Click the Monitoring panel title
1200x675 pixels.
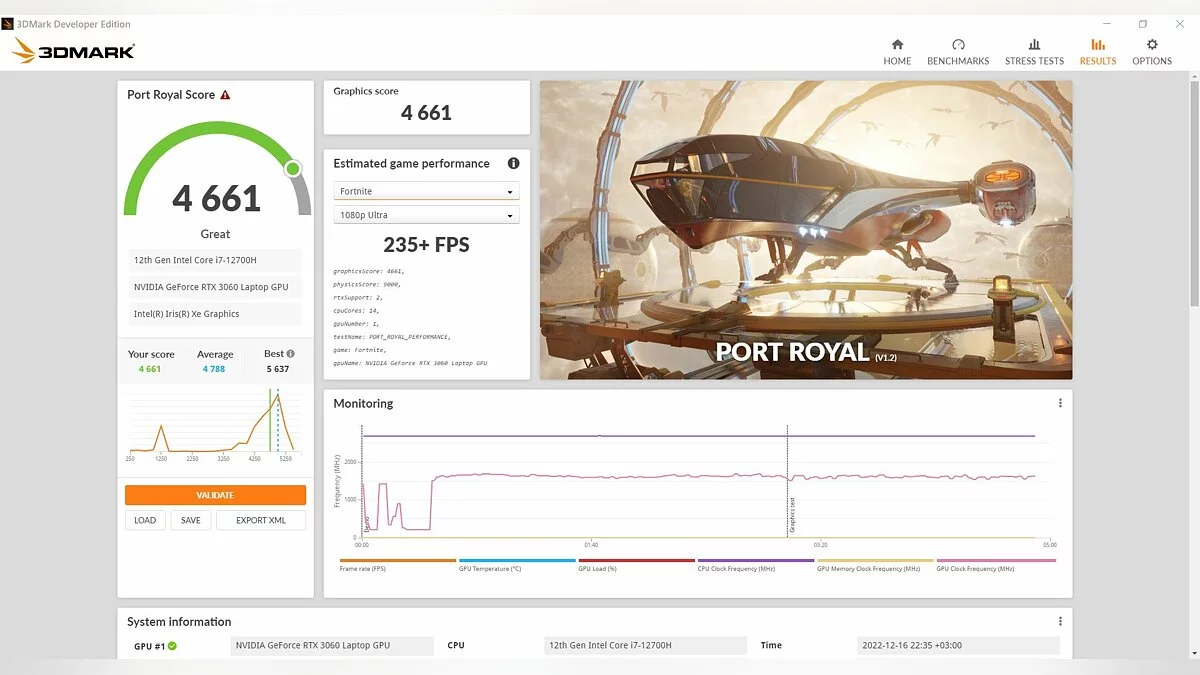pyautogui.click(x=363, y=404)
